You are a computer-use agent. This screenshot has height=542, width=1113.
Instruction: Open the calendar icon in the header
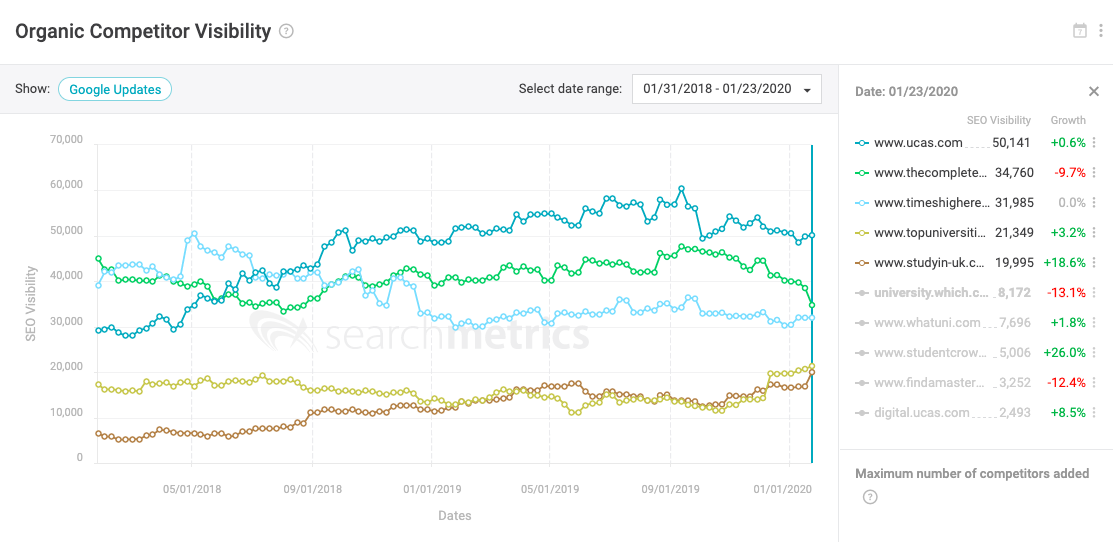click(x=1080, y=31)
